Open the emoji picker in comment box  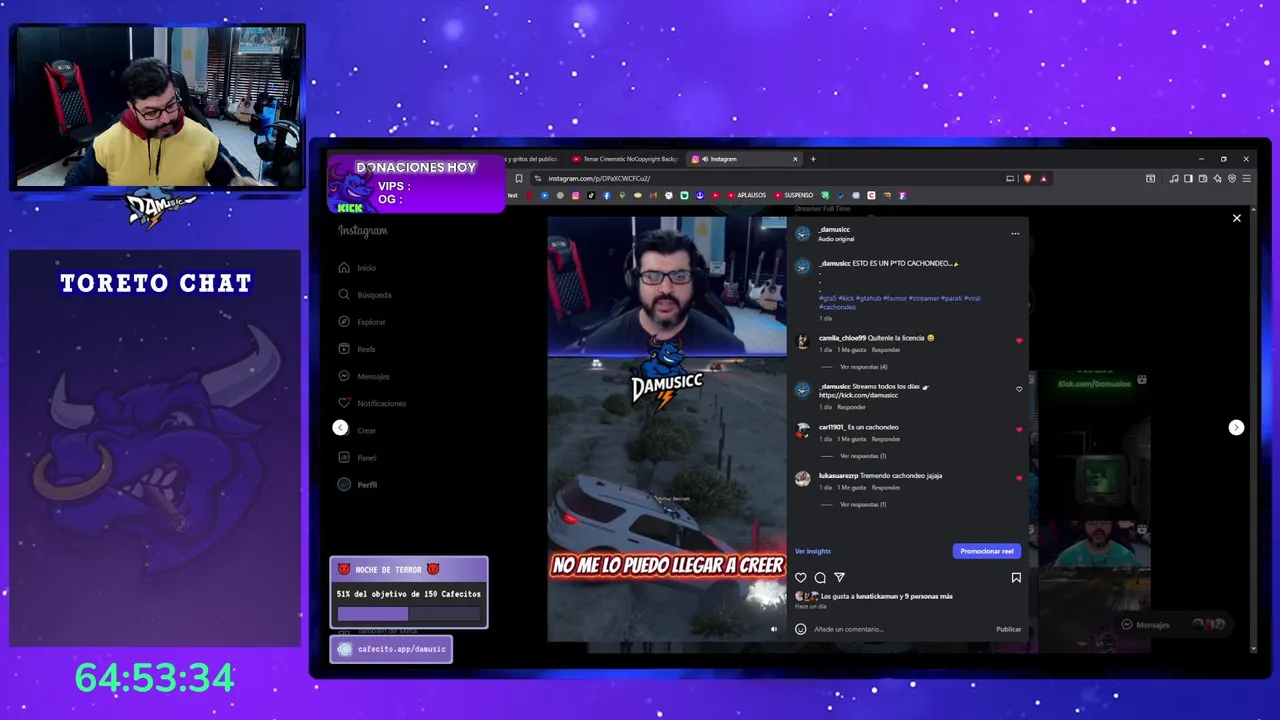800,629
